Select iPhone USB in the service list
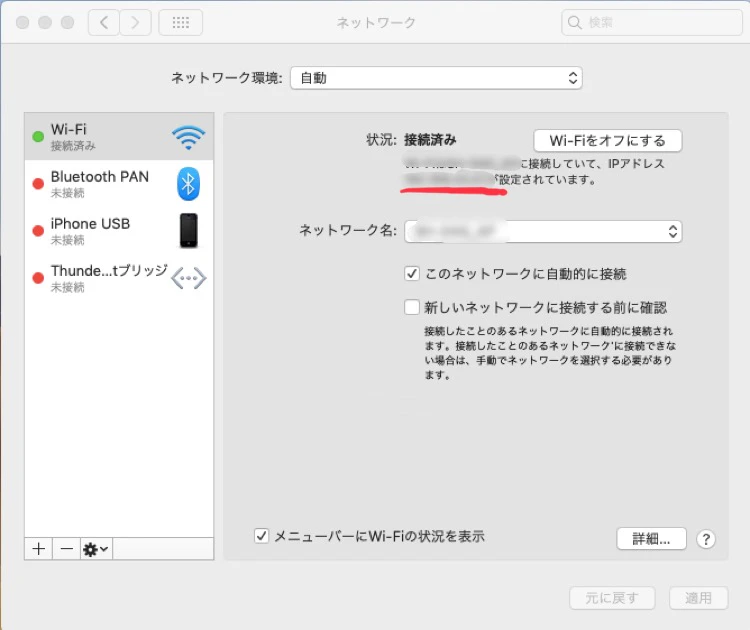Image resolution: width=750 pixels, height=630 pixels. (x=119, y=231)
